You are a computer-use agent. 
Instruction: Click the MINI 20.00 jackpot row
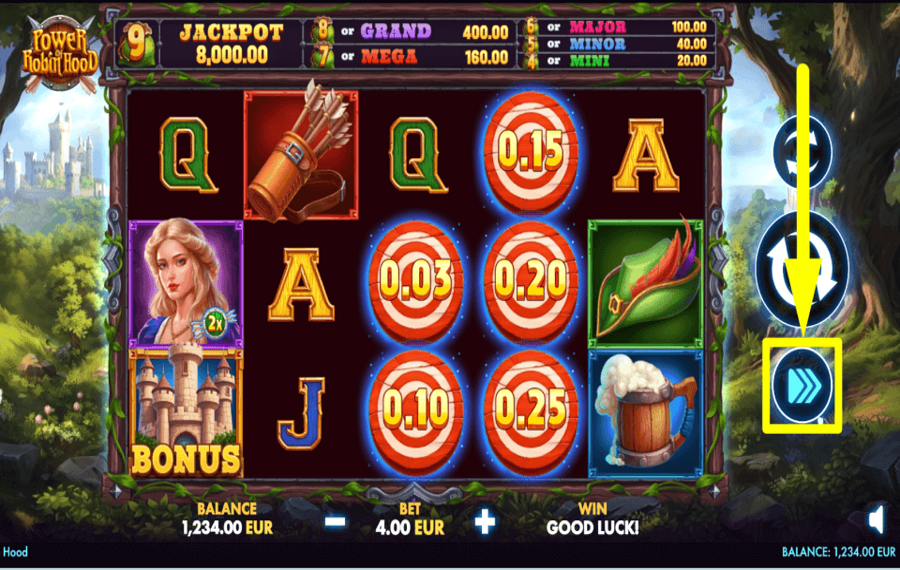click(618, 61)
